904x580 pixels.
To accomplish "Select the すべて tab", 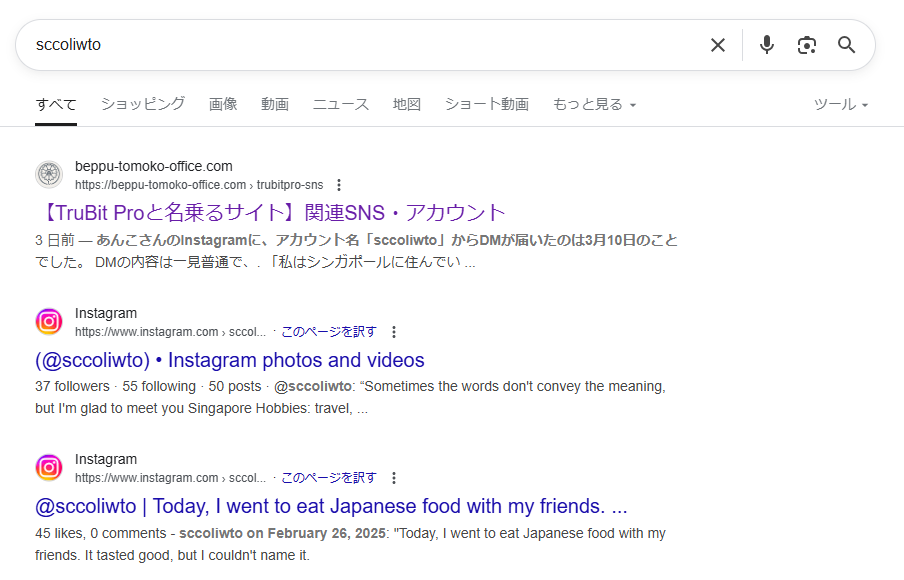I will coord(56,104).
